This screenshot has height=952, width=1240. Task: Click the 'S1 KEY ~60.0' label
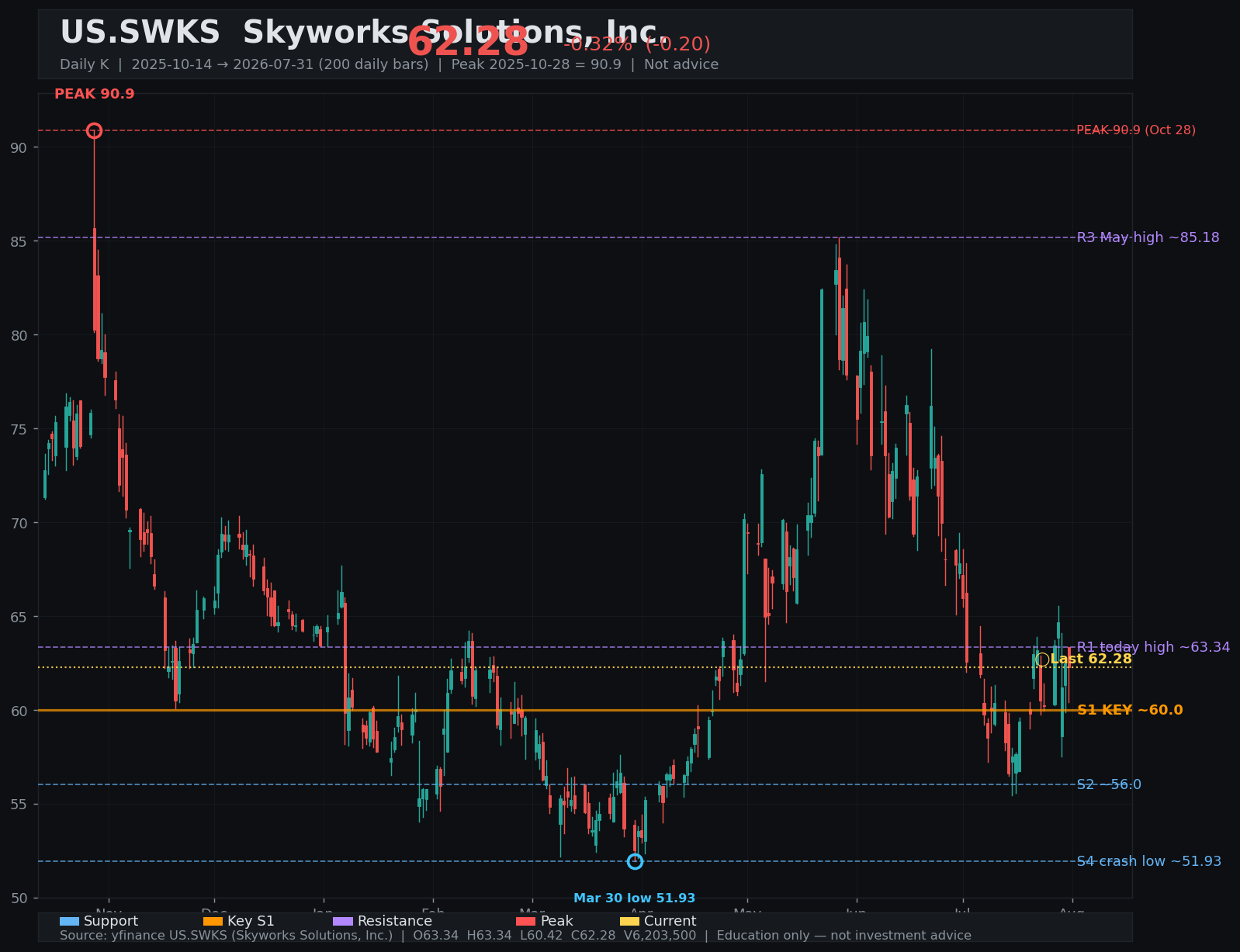pos(1130,710)
